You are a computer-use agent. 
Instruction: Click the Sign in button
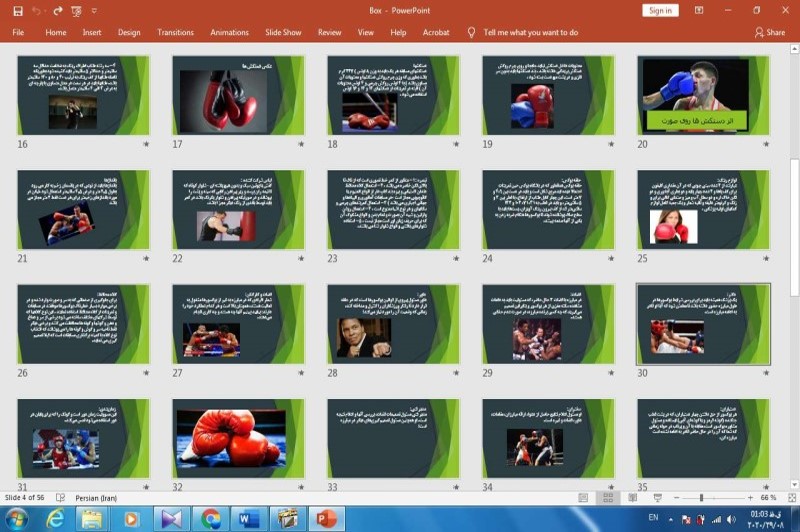(x=660, y=10)
